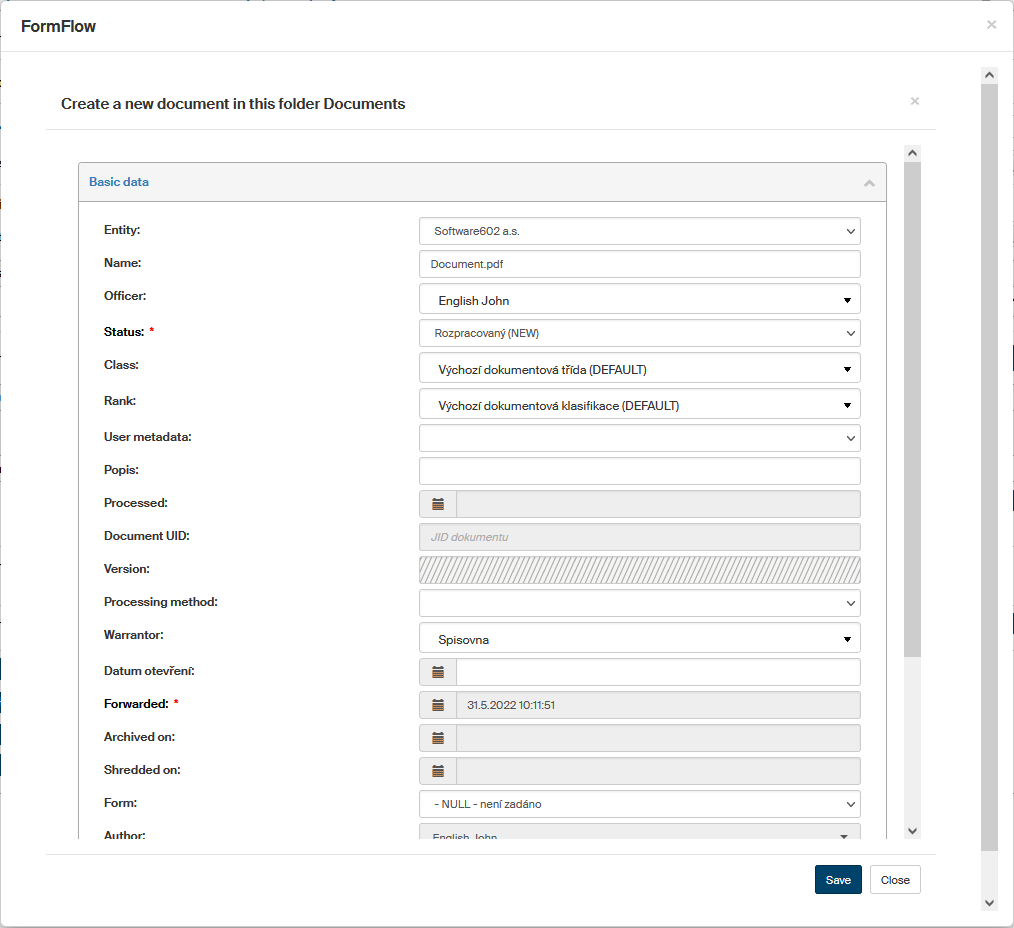The width and height of the screenshot is (1014, 928).
Task: Expand the Class dropdown
Action: [639, 369]
